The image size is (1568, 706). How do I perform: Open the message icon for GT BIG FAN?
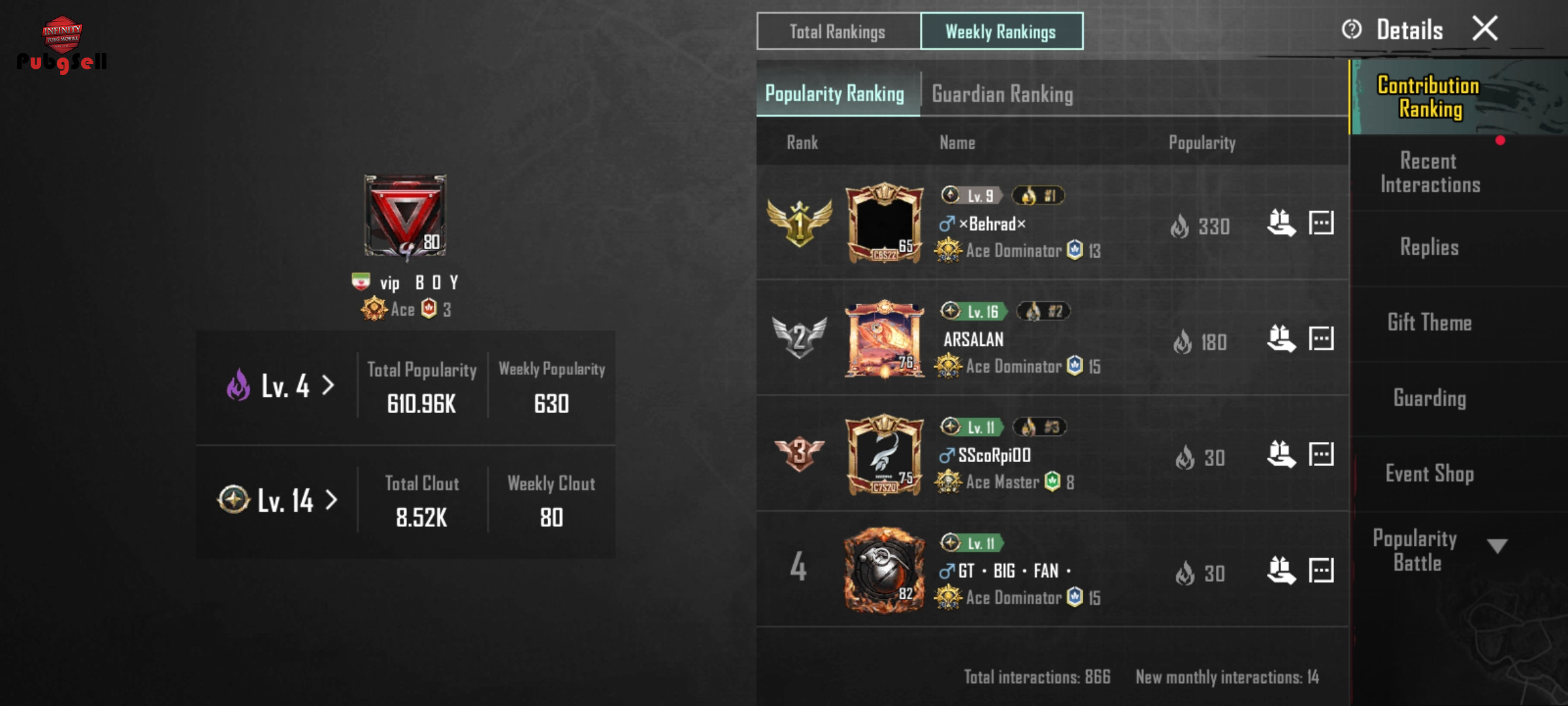pos(1321,570)
